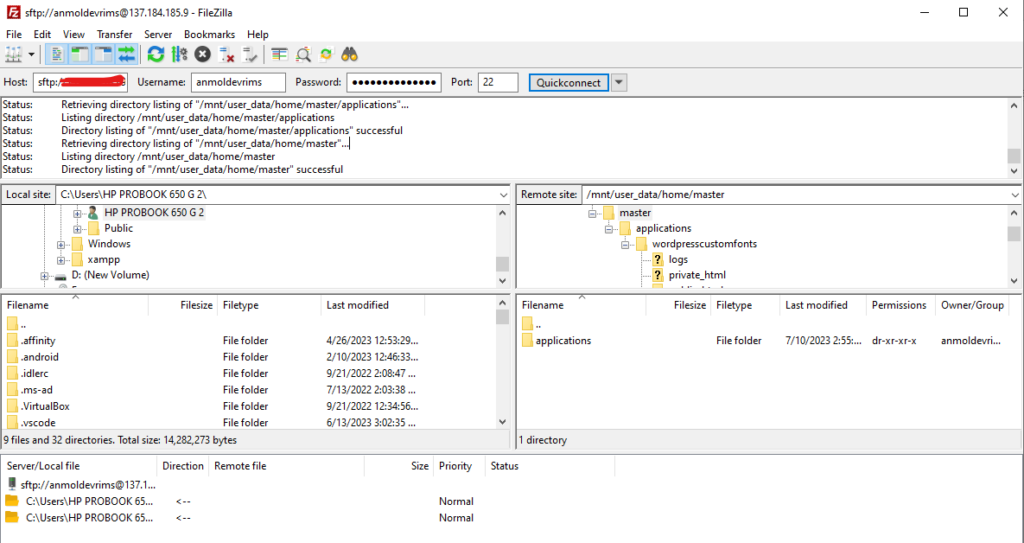The width and height of the screenshot is (1024, 543).
Task: Click the remote applications folder icon in file list
Action: tap(528, 340)
